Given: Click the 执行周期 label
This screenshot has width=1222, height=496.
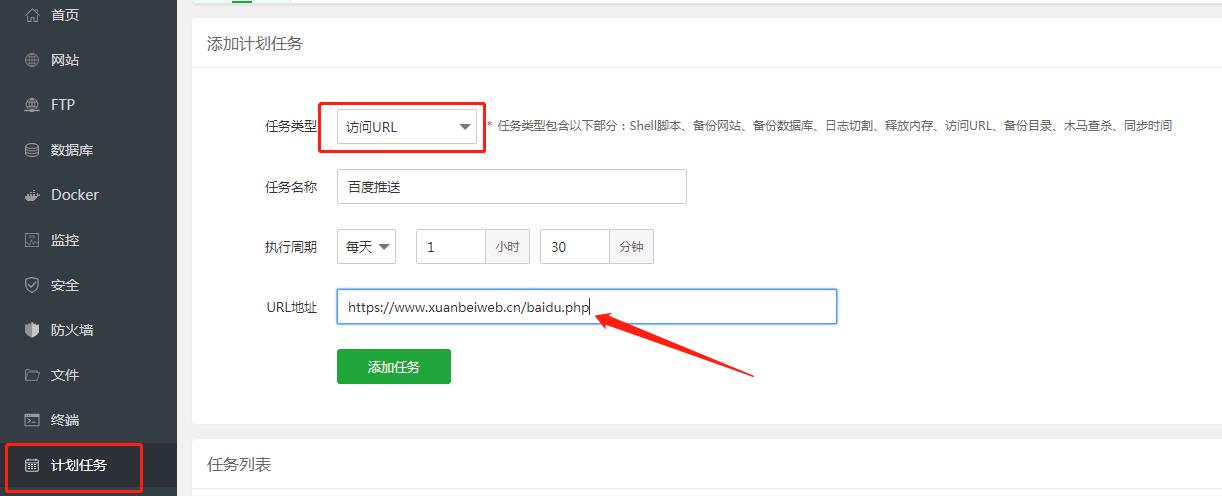Looking at the screenshot, I should [291, 247].
